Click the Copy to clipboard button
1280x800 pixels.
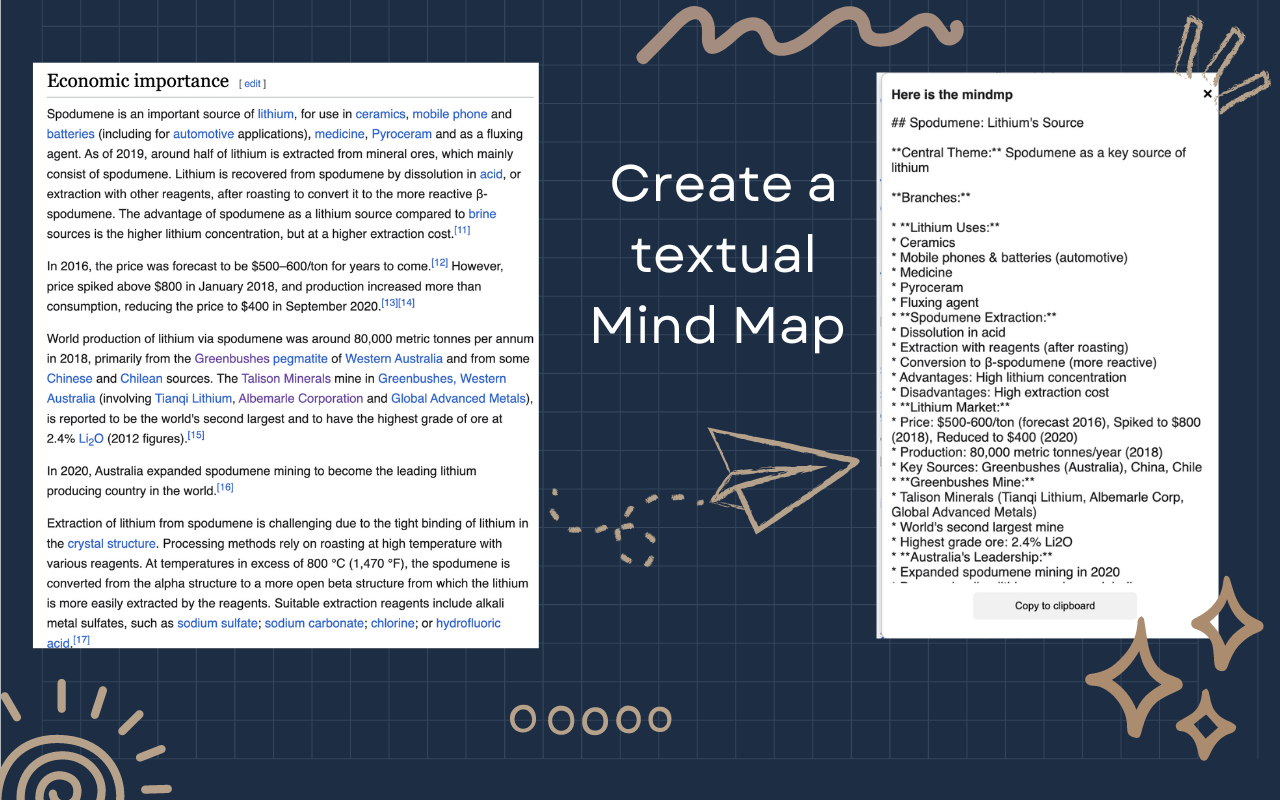(1055, 606)
